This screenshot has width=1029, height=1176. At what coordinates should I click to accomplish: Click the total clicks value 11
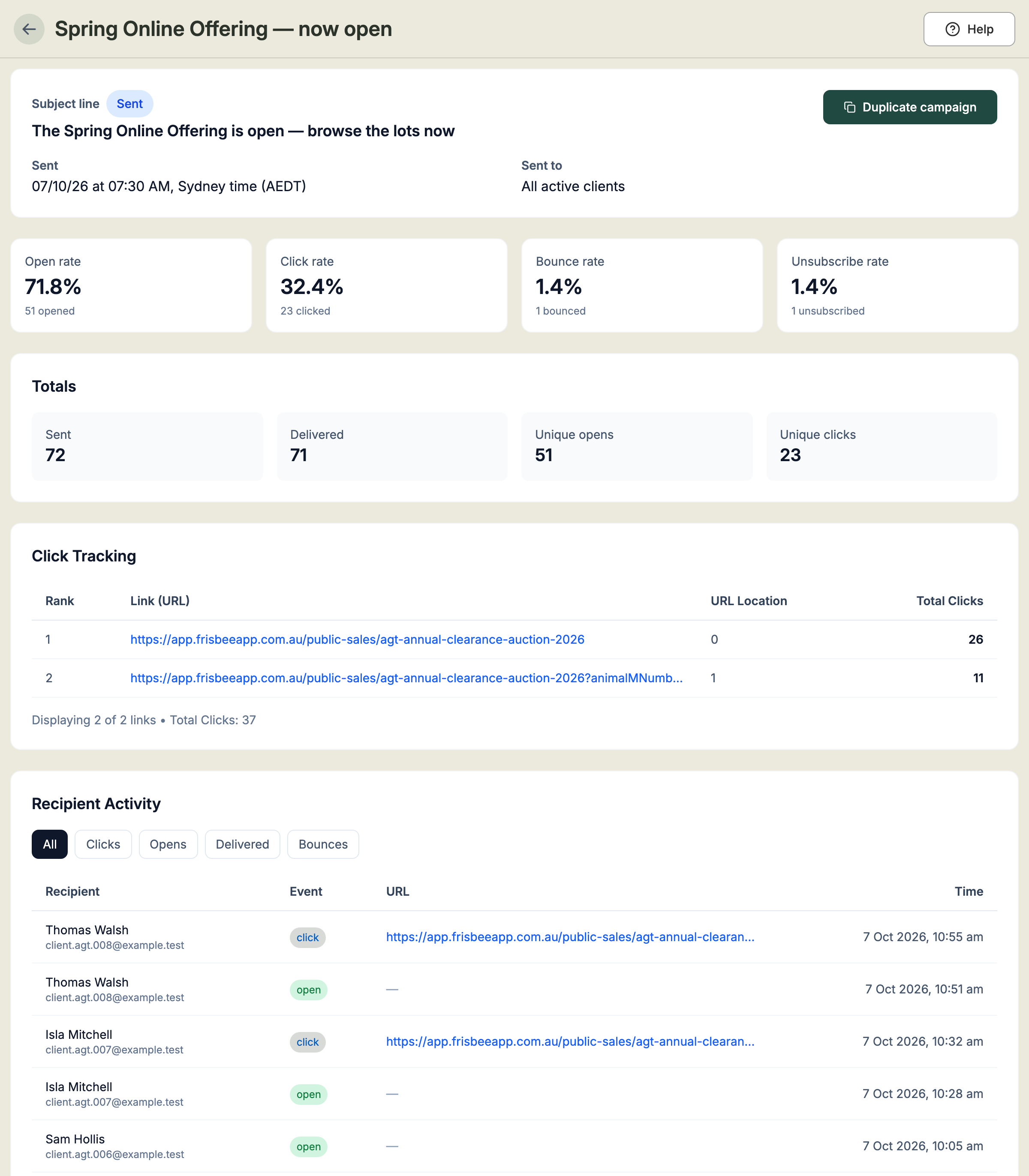[978, 678]
